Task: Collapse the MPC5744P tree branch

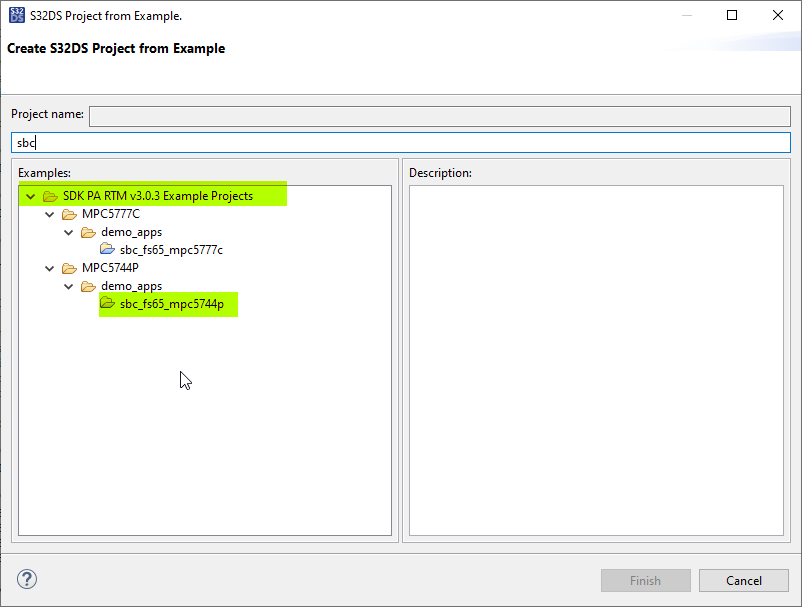Action: pos(49,267)
